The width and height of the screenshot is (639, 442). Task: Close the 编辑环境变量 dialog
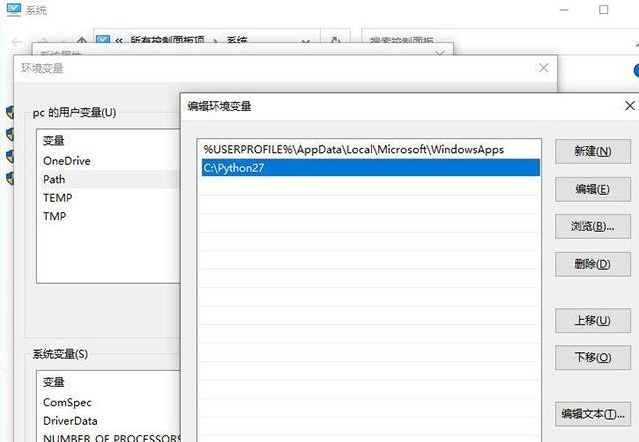point(630,105)
